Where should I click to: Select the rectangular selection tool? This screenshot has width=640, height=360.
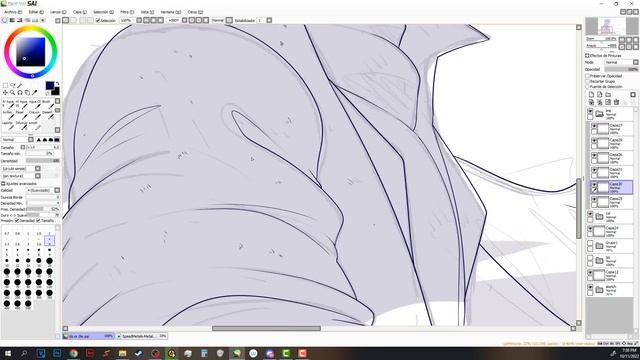tap(5, 85)
